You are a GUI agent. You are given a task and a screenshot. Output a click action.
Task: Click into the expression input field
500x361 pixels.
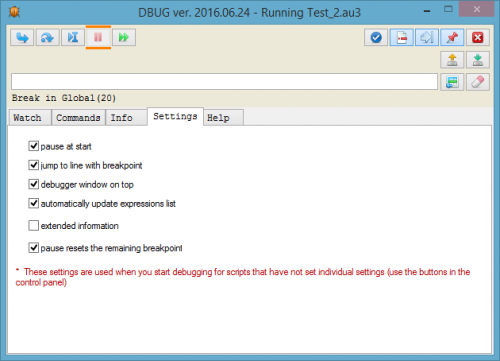[x=224, y=82]
